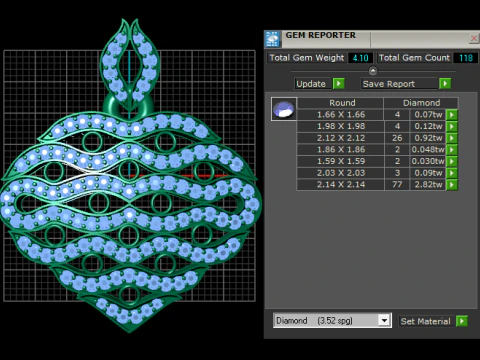The width and height of the screenshot is (480, 360).
Task: Click green arrow for 1.86 X 1.86 row
Action: (452, 150)
